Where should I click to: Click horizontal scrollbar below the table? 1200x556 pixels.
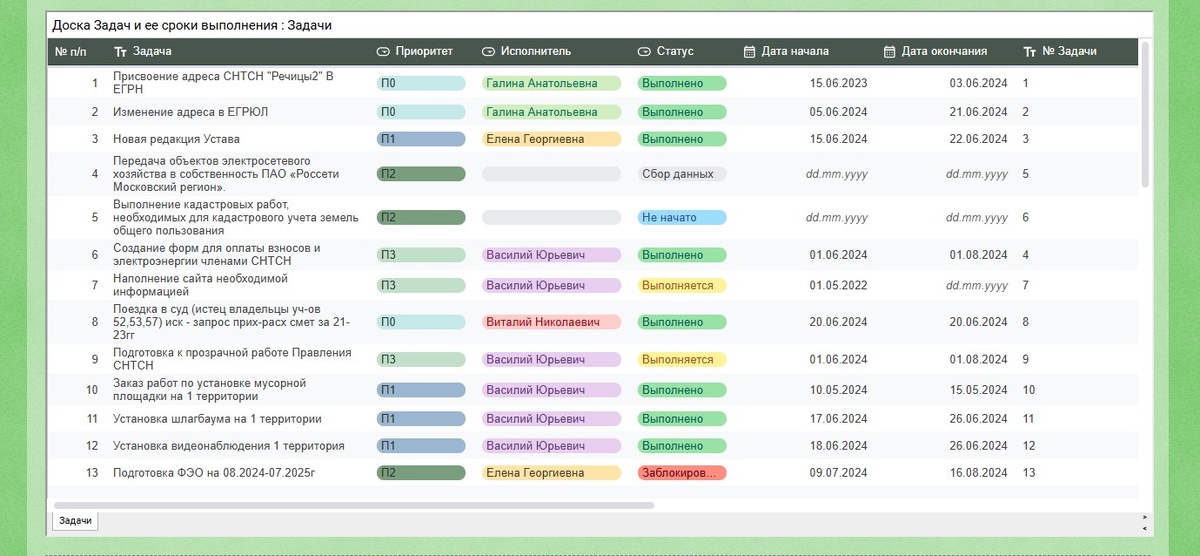[354, 506]
